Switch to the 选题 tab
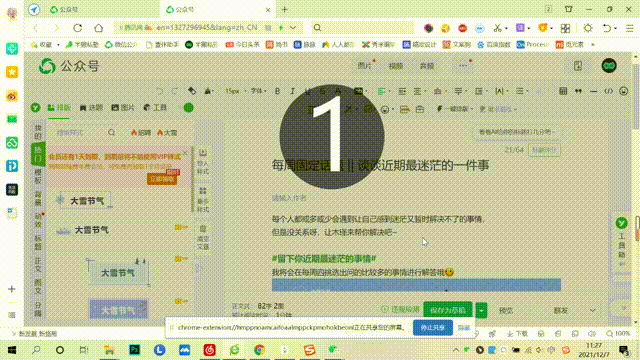This screenshot has width=640, height=360. point(91,108)
